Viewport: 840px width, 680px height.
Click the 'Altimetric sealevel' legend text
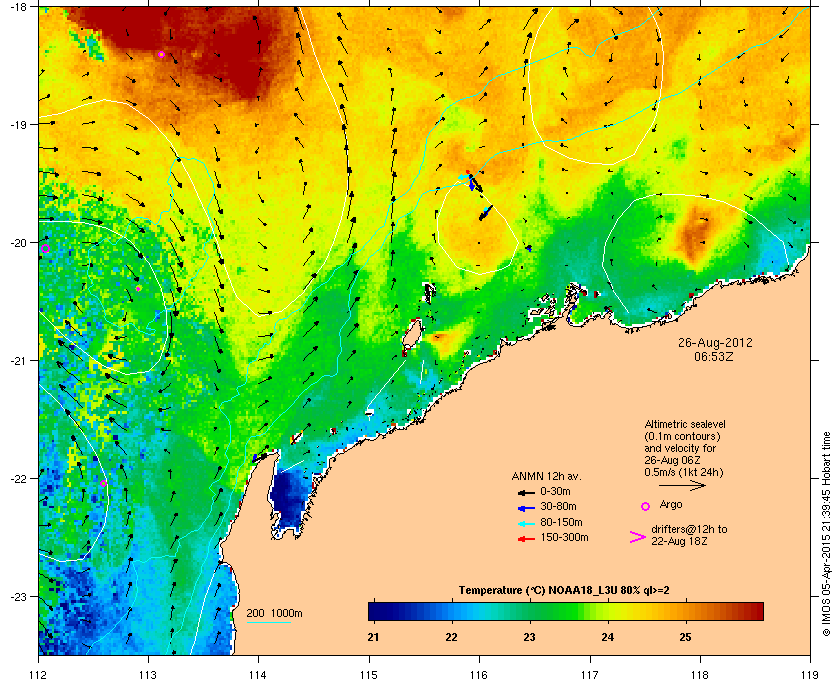coord(685,424)
